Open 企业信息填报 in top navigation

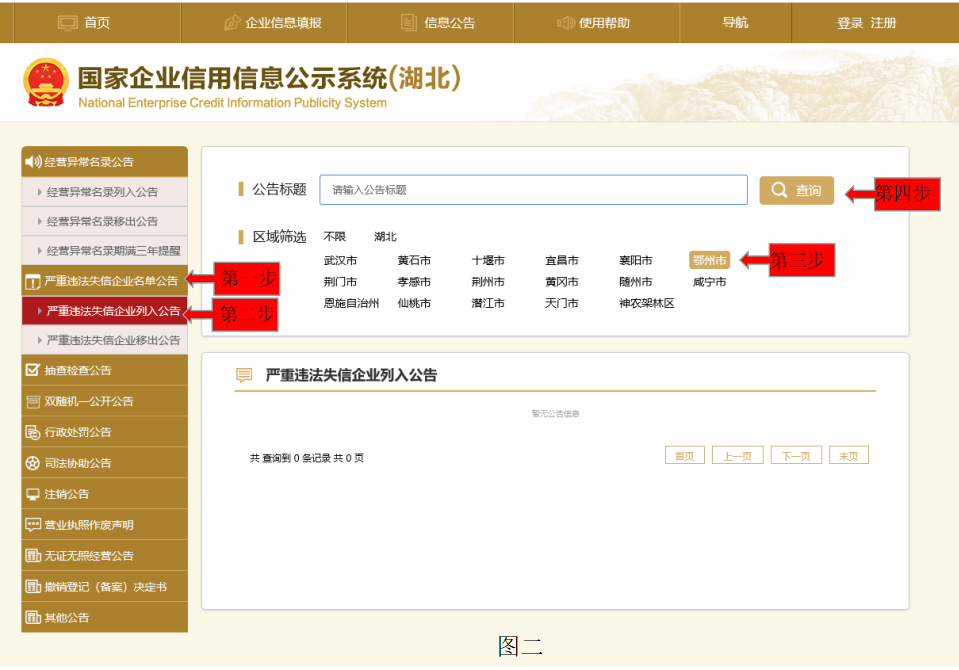click(272, 23)
